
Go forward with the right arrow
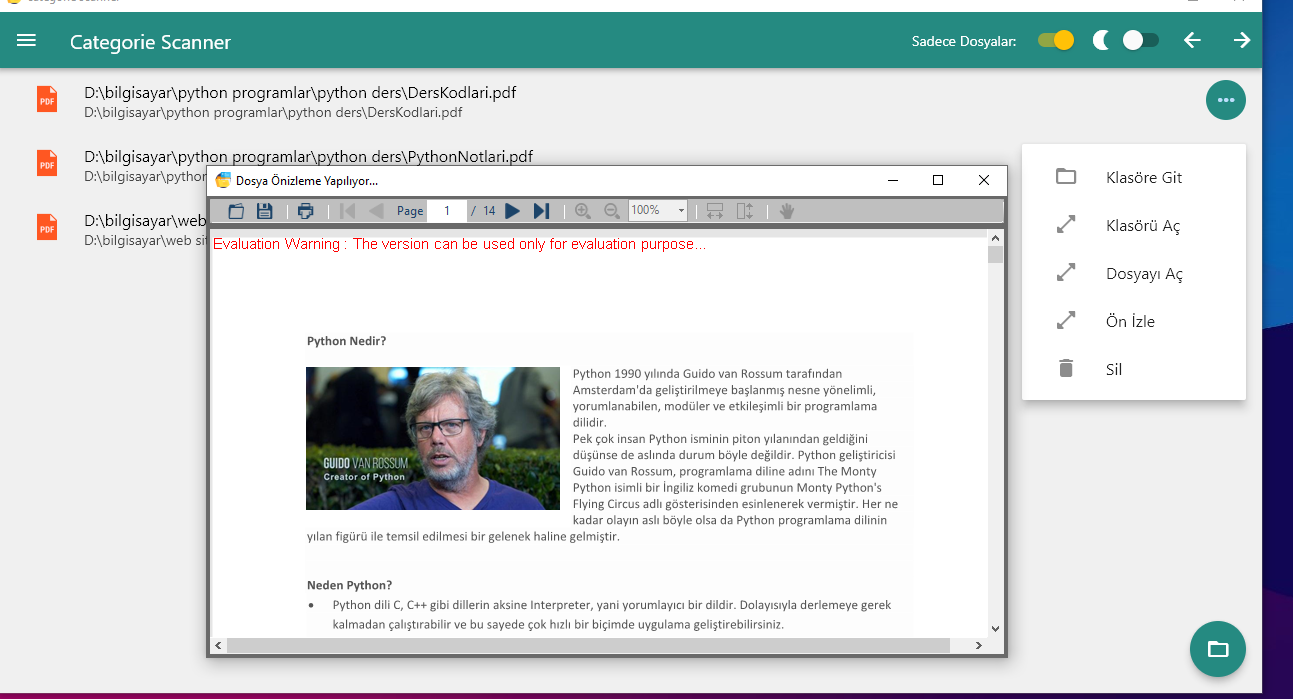(x=1242, y=40)
